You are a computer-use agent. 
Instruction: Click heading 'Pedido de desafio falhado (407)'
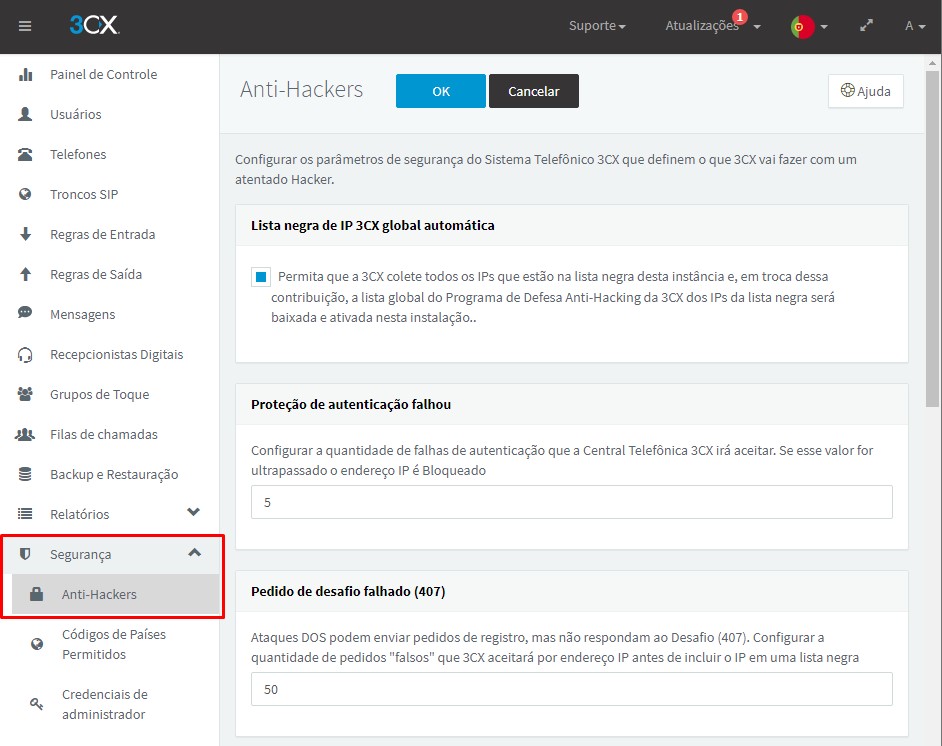pos(348,591)
